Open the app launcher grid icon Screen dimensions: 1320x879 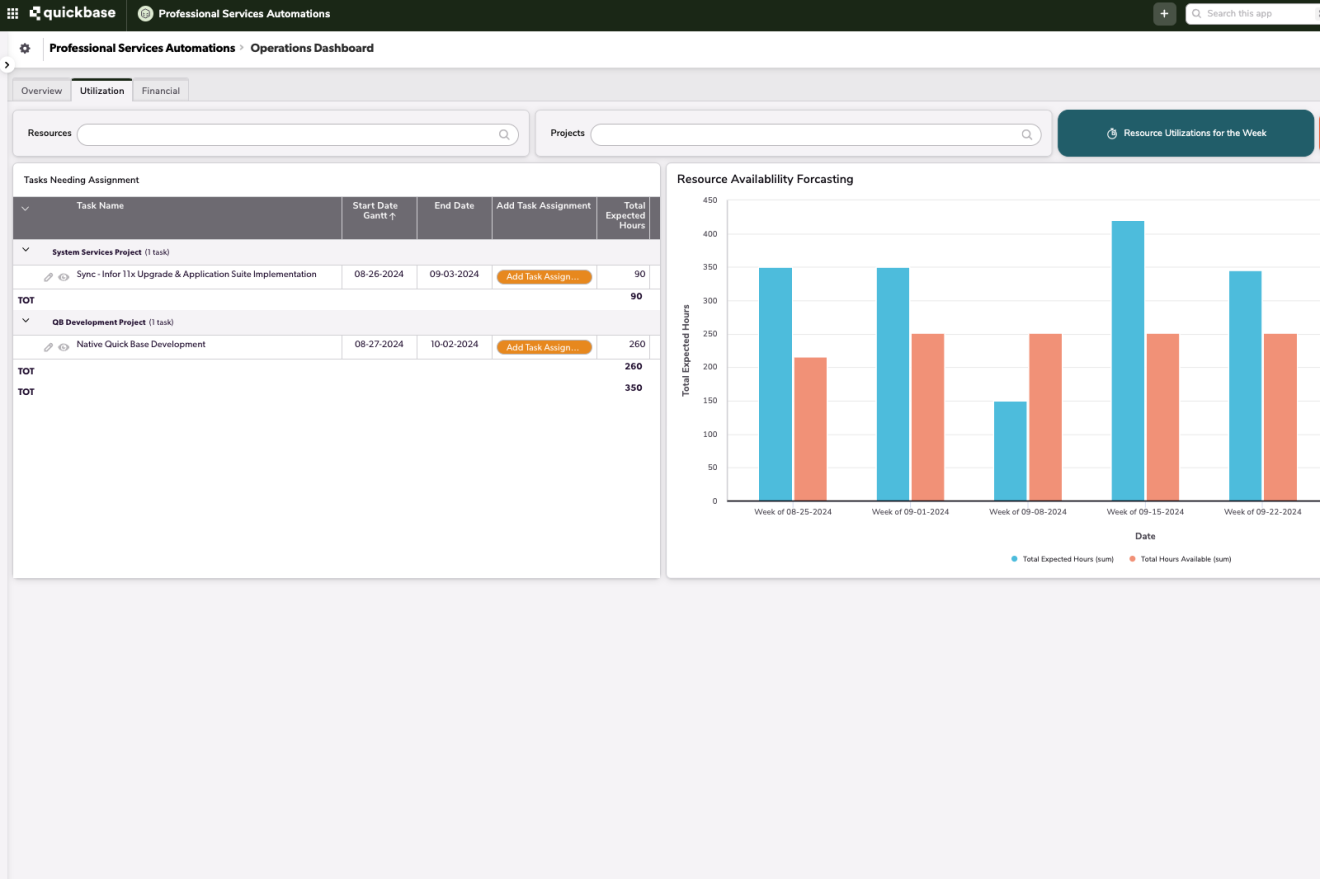tap(12, 14)
